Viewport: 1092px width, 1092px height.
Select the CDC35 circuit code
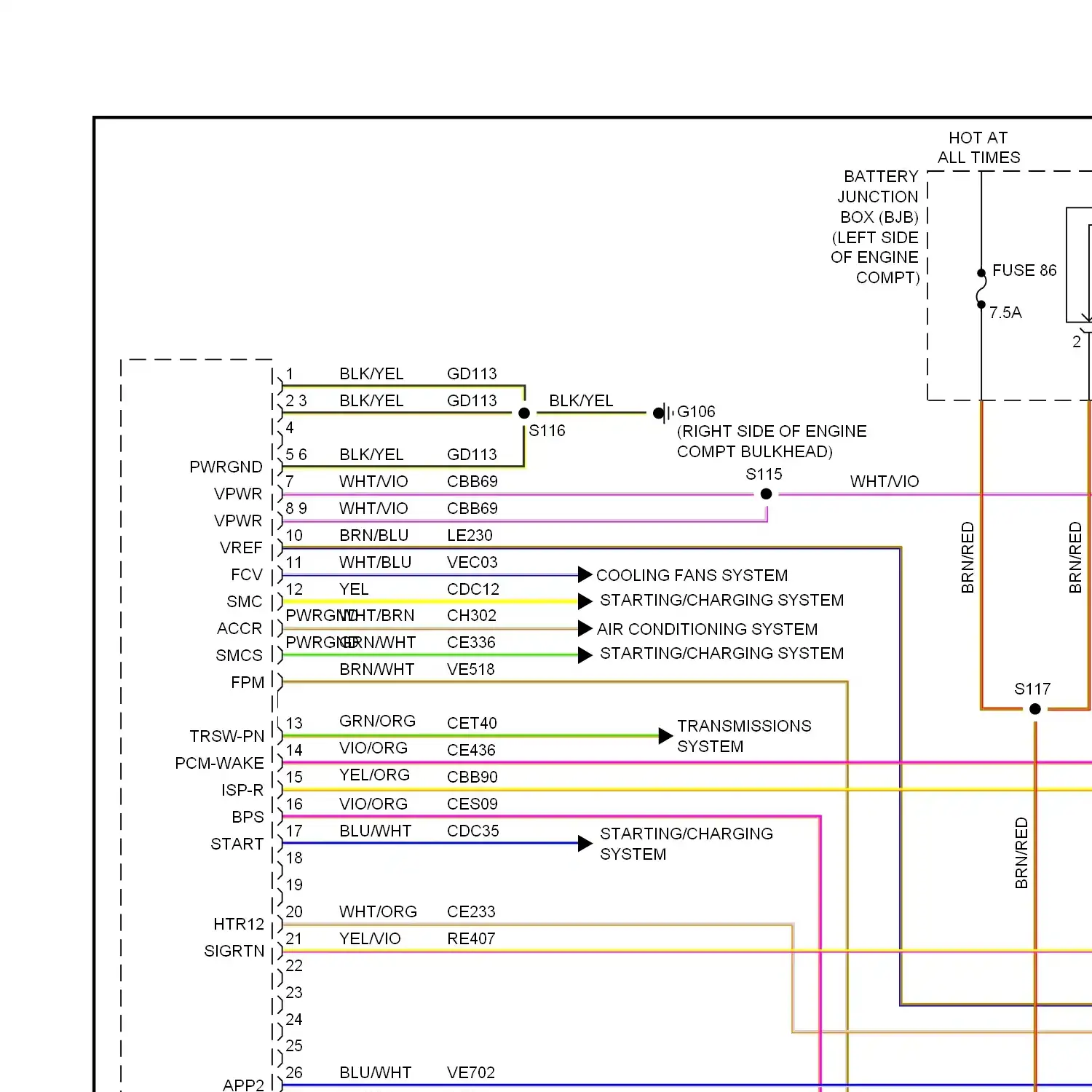point(473,831)
